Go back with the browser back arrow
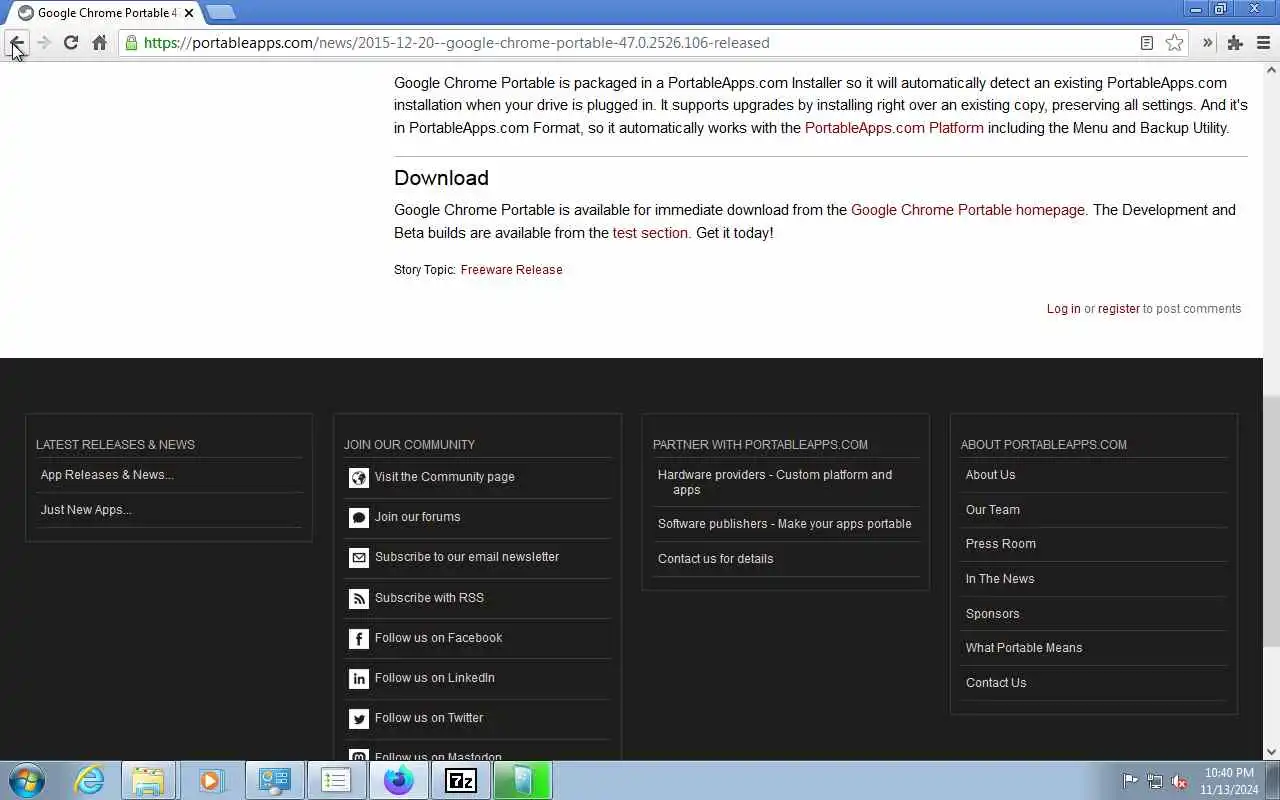Screen dimensions: 1280x800 tap(16, 43)
